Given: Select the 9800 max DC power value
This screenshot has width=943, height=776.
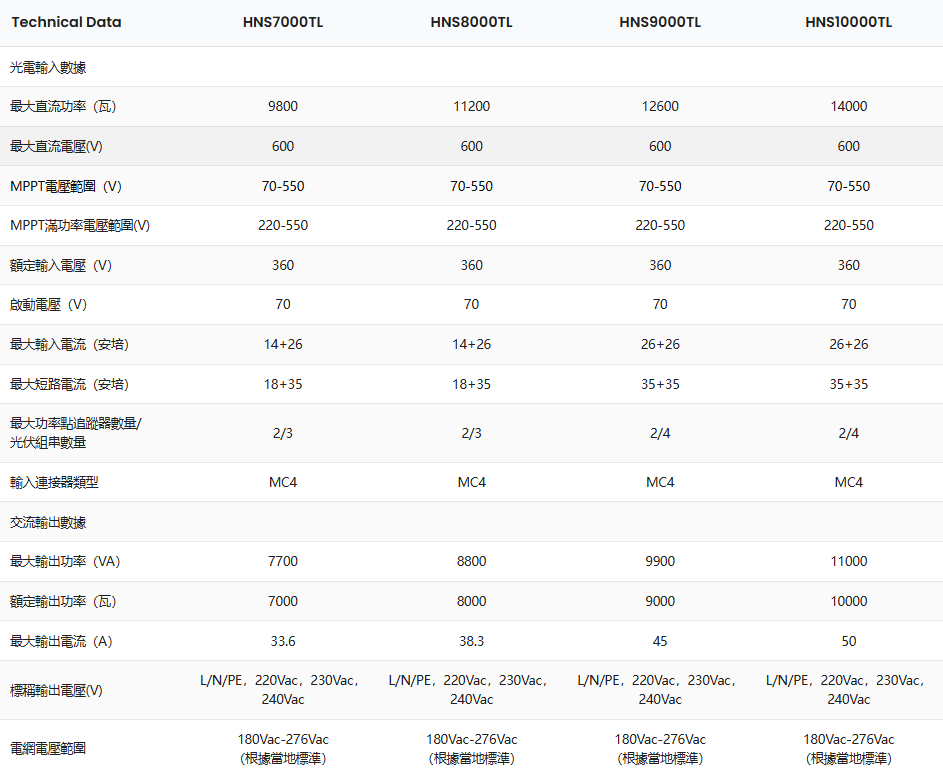Looking at the screenshot, I should coord(283,106).
